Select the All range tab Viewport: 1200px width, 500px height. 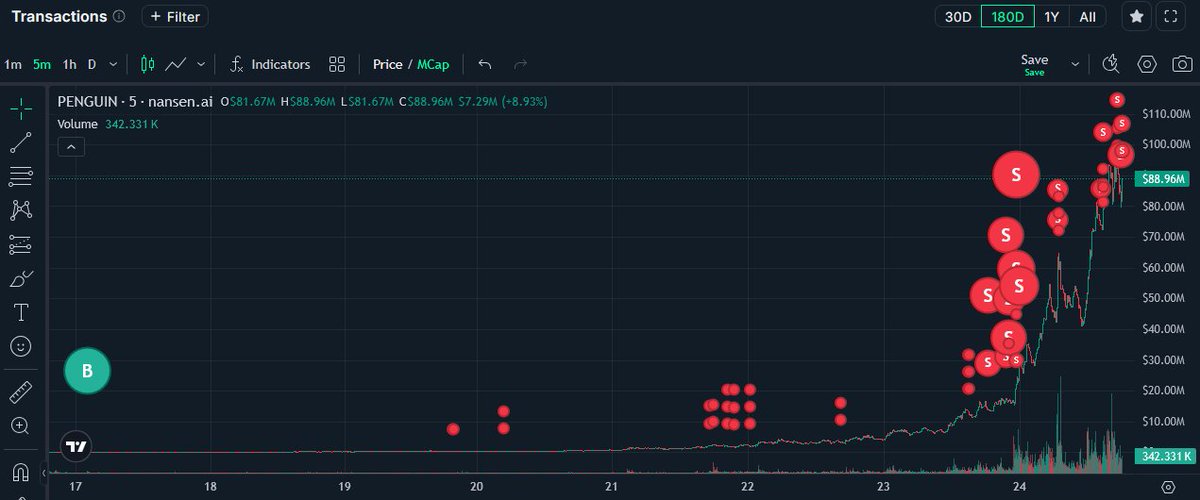click(1087, 17)
